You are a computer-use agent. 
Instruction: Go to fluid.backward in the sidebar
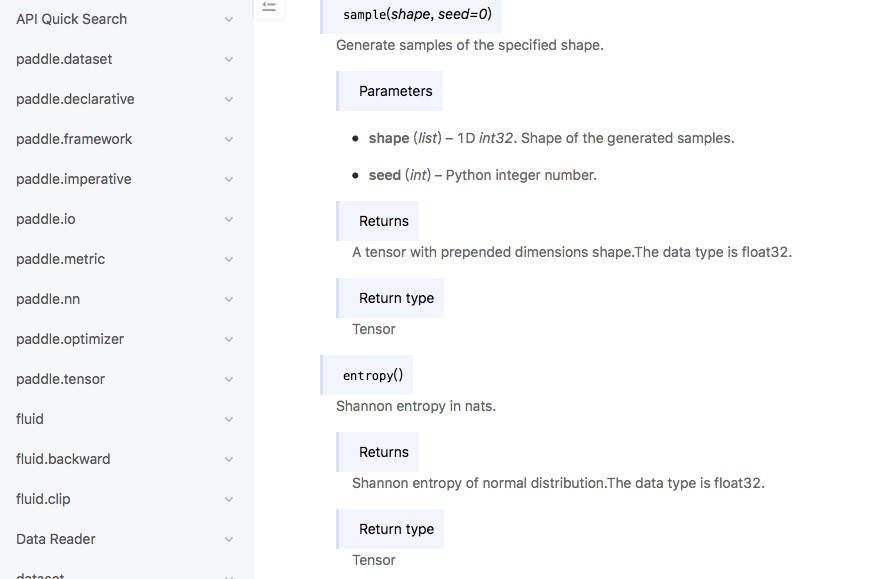click(x=63, y=459)
